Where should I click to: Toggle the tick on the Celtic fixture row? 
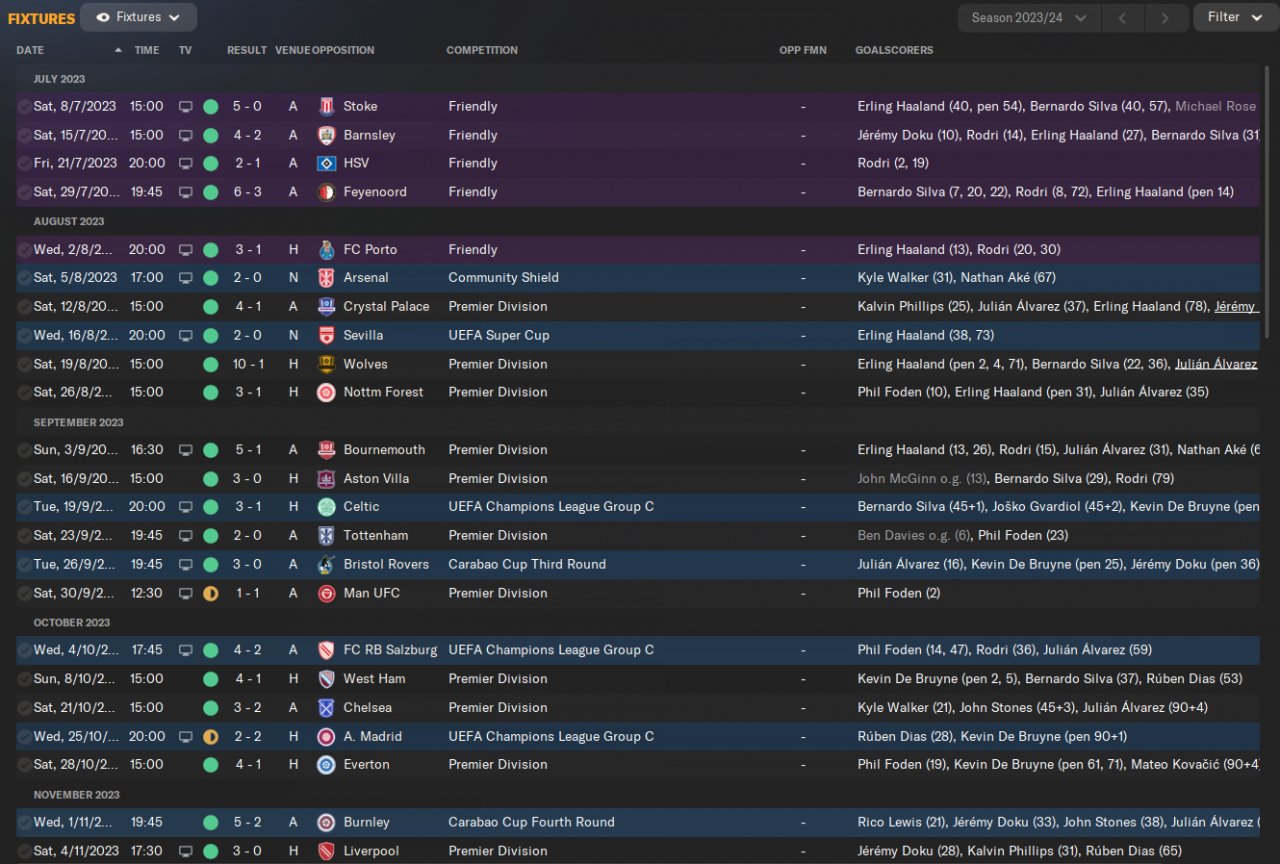(x=24, y=507)
